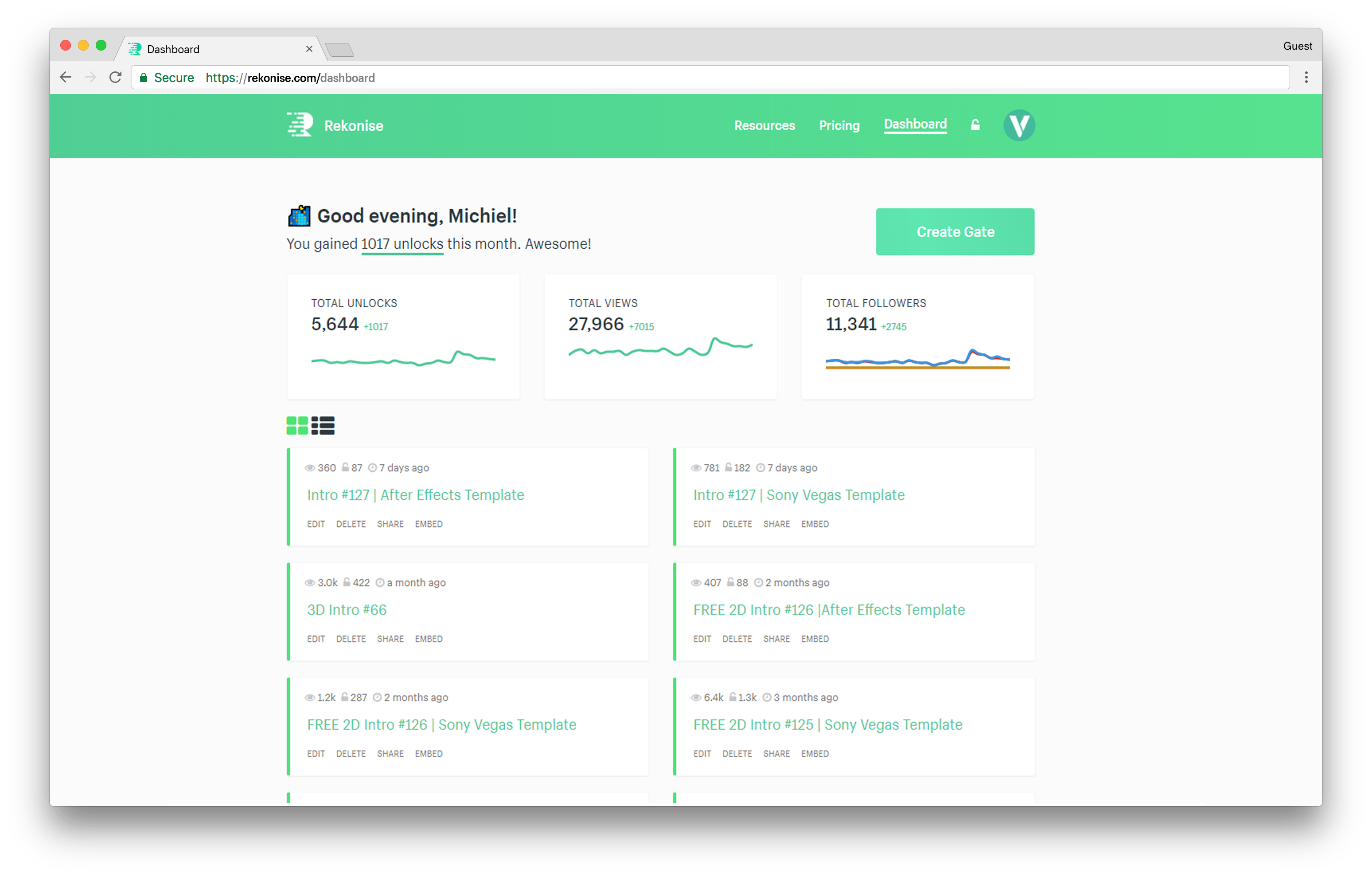Viewport: 1372px width, 877px height.
Task: Click the Secure padlock icon
Action: [144, 78]
